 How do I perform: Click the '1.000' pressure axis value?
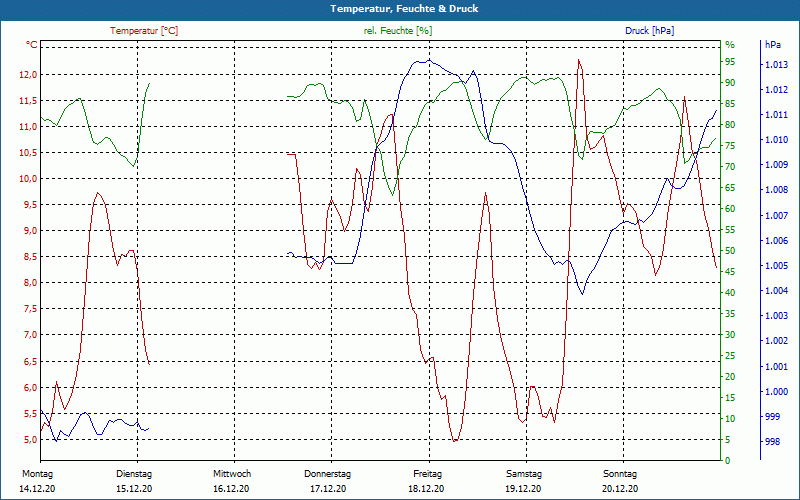(776, 392)
